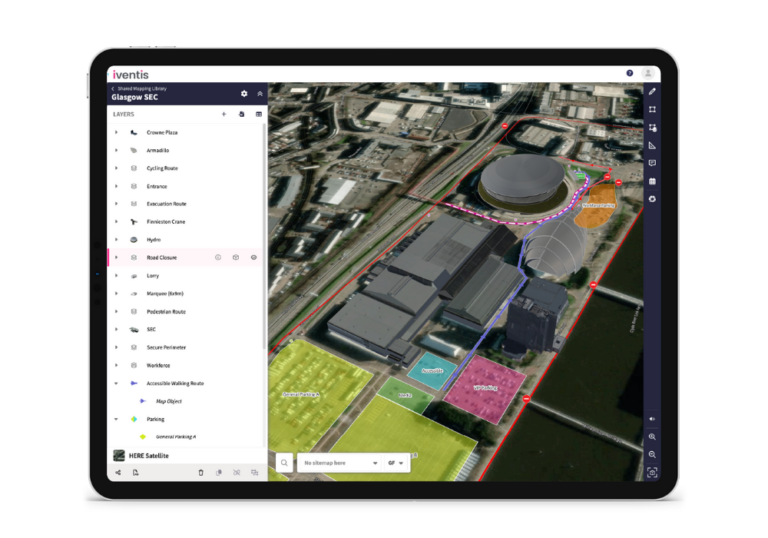
Task: Select the Hydro layer row
Action: 186,240
